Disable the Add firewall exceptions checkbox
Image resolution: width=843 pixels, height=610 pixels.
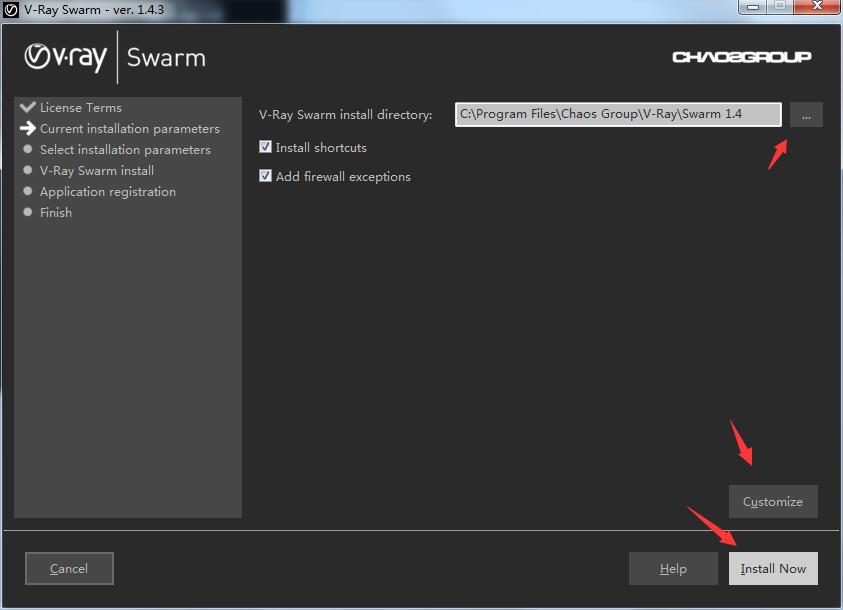pos(266,176)
